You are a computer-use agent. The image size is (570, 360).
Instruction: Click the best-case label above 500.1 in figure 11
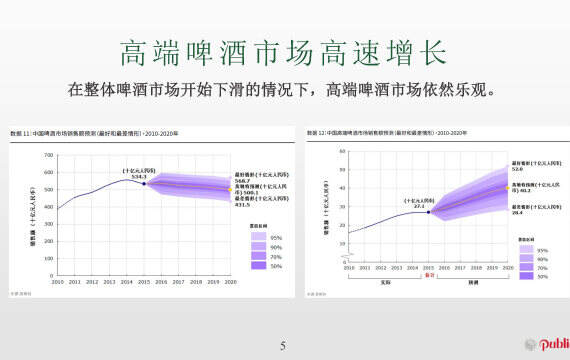tap(262, 177)
